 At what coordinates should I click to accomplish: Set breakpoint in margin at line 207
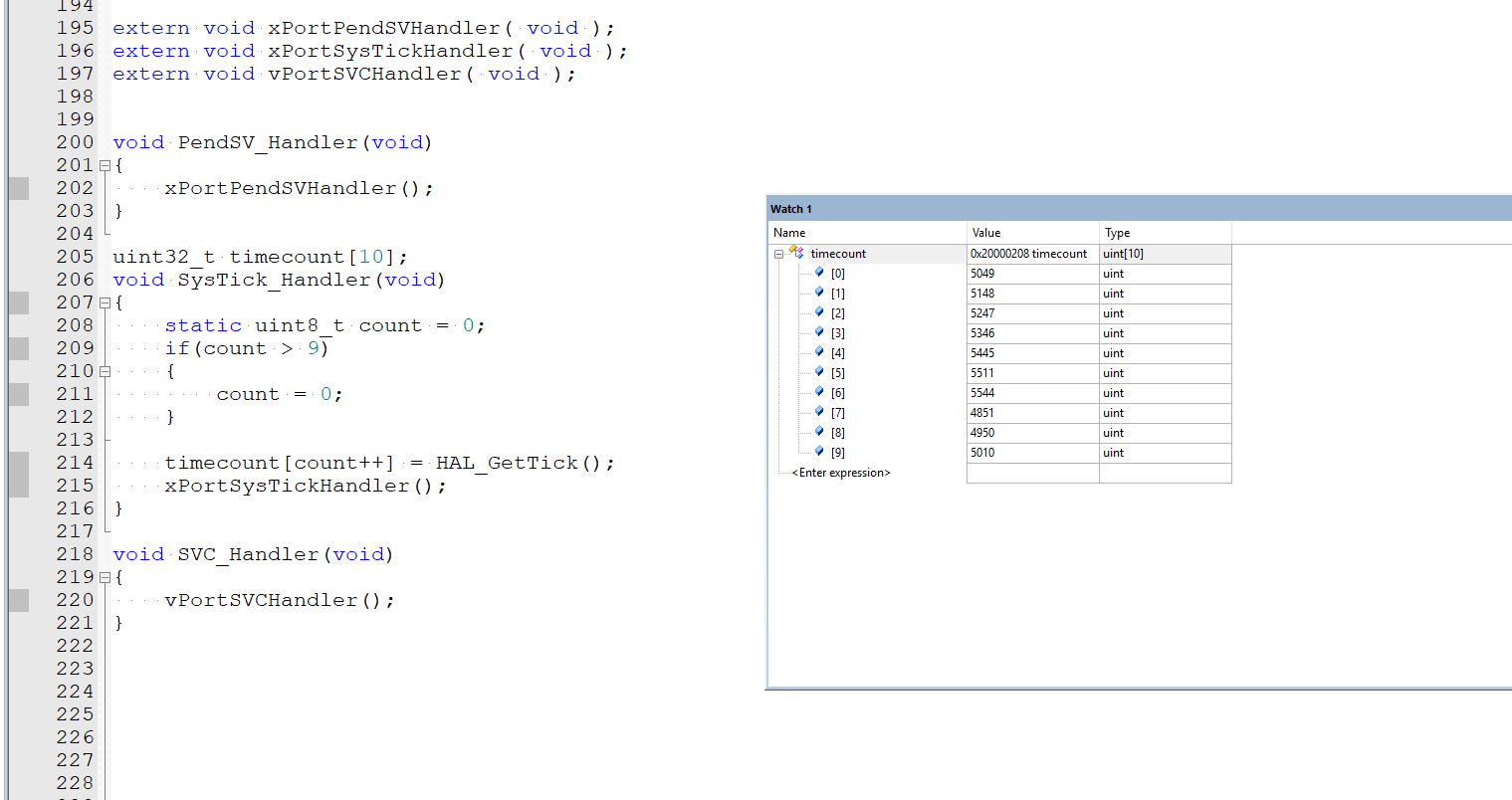(19, 302)
